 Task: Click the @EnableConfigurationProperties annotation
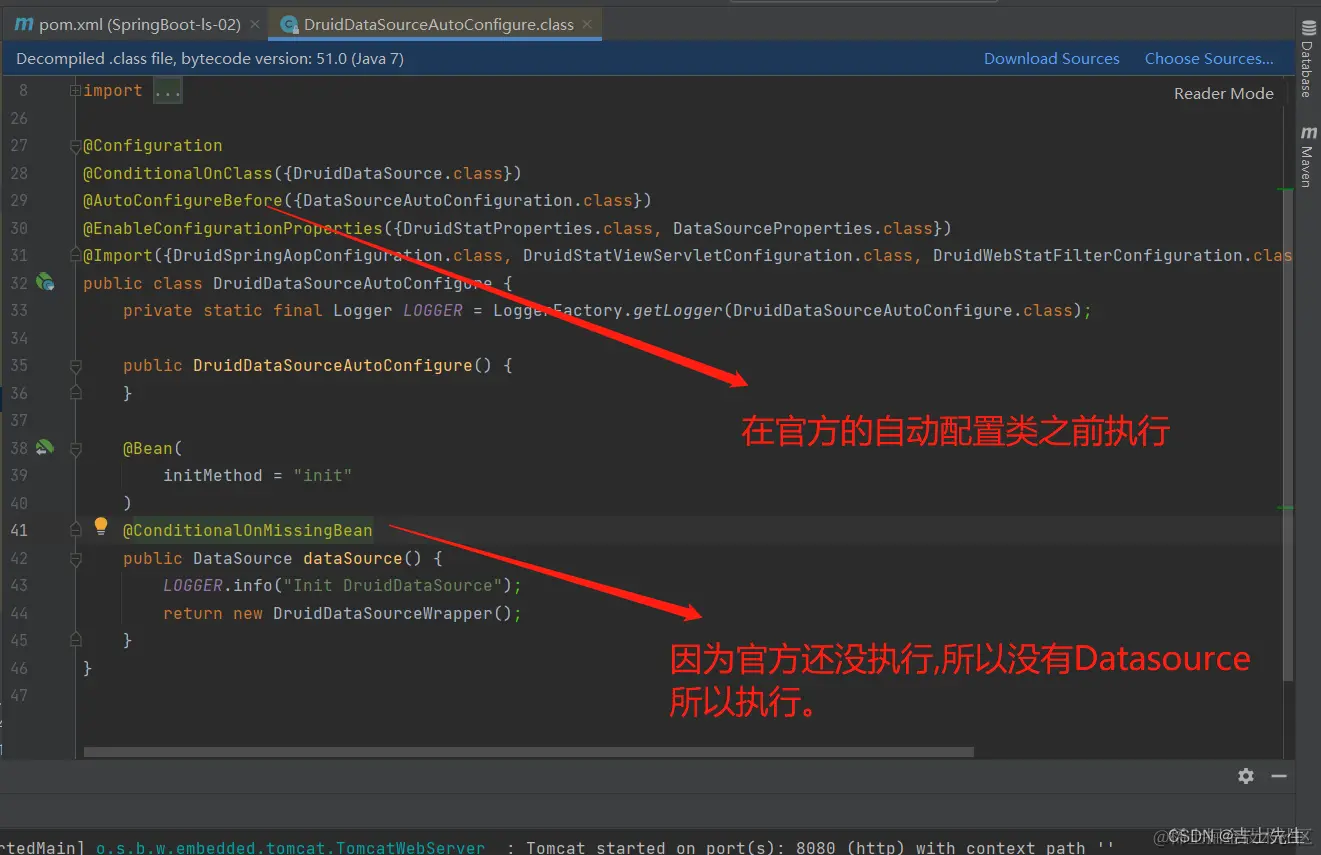tap(233, 228)
